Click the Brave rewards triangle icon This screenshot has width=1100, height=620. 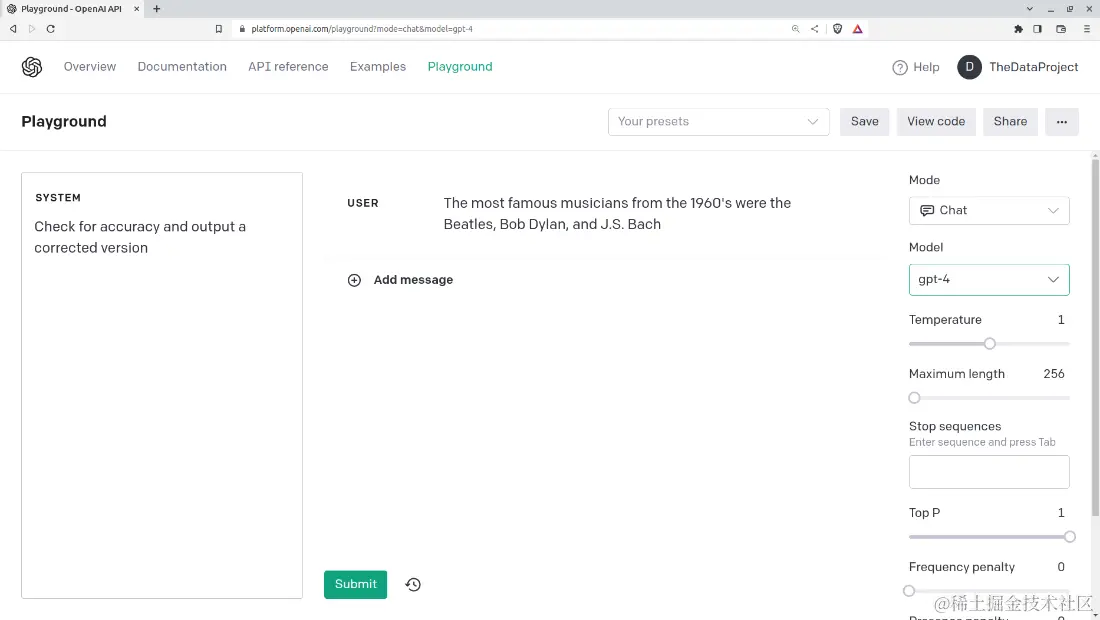click(857, 29)
